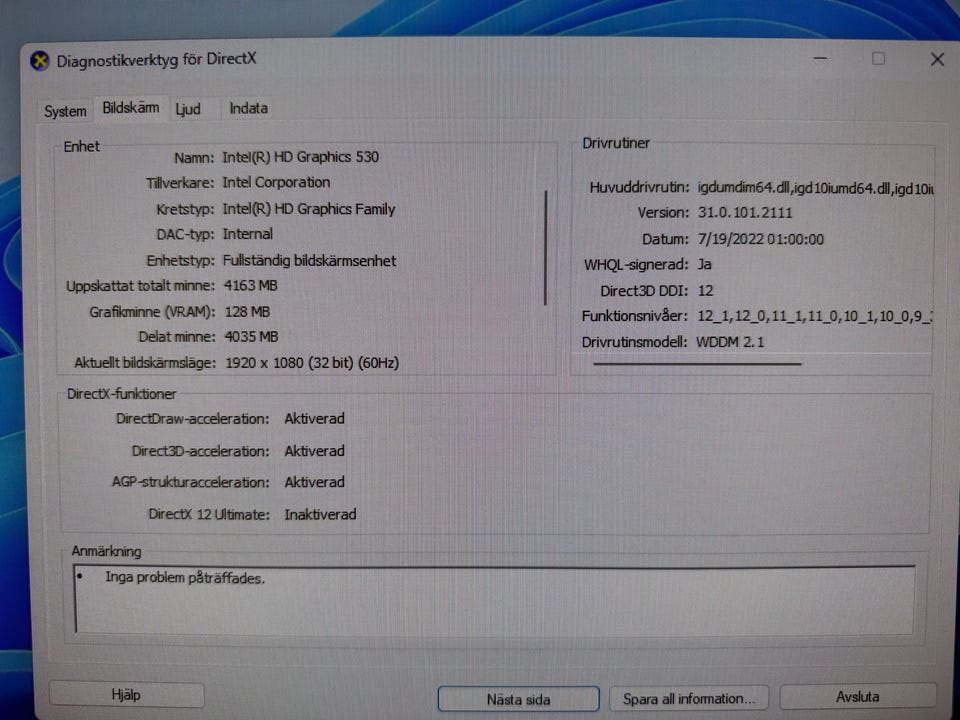This screenshot has height=720, width=960.
Task: Click the Funktionsnivåer value 12_1,12_0
Action: pyautogui.click(x=815, y=316)
